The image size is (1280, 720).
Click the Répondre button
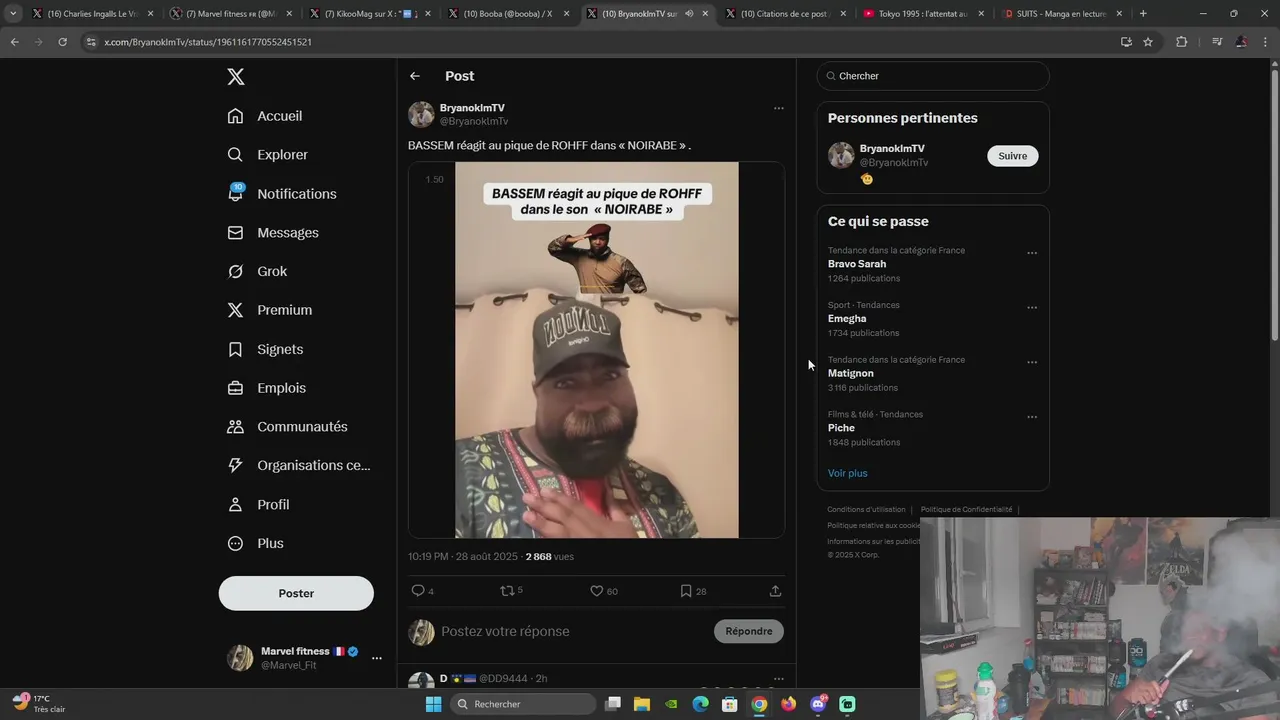coord(749,631)
